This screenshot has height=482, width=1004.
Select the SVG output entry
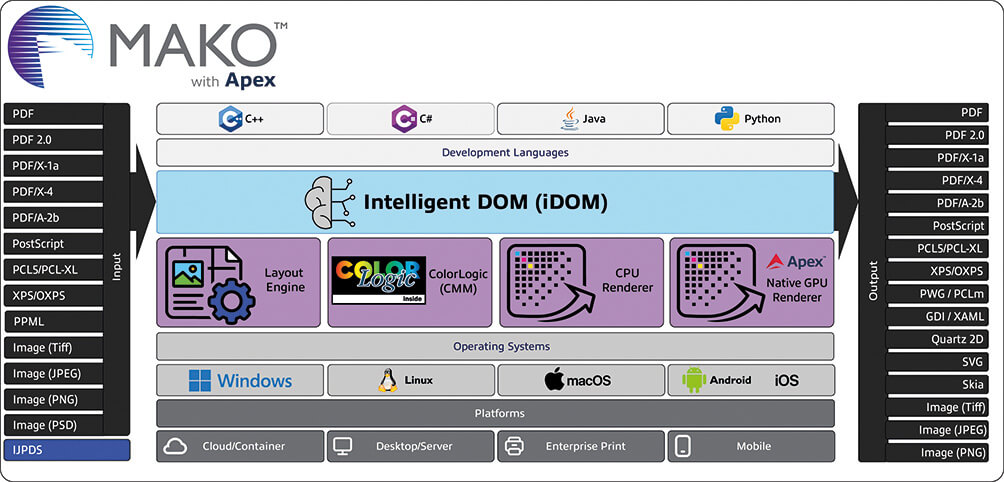pos(937,362)
